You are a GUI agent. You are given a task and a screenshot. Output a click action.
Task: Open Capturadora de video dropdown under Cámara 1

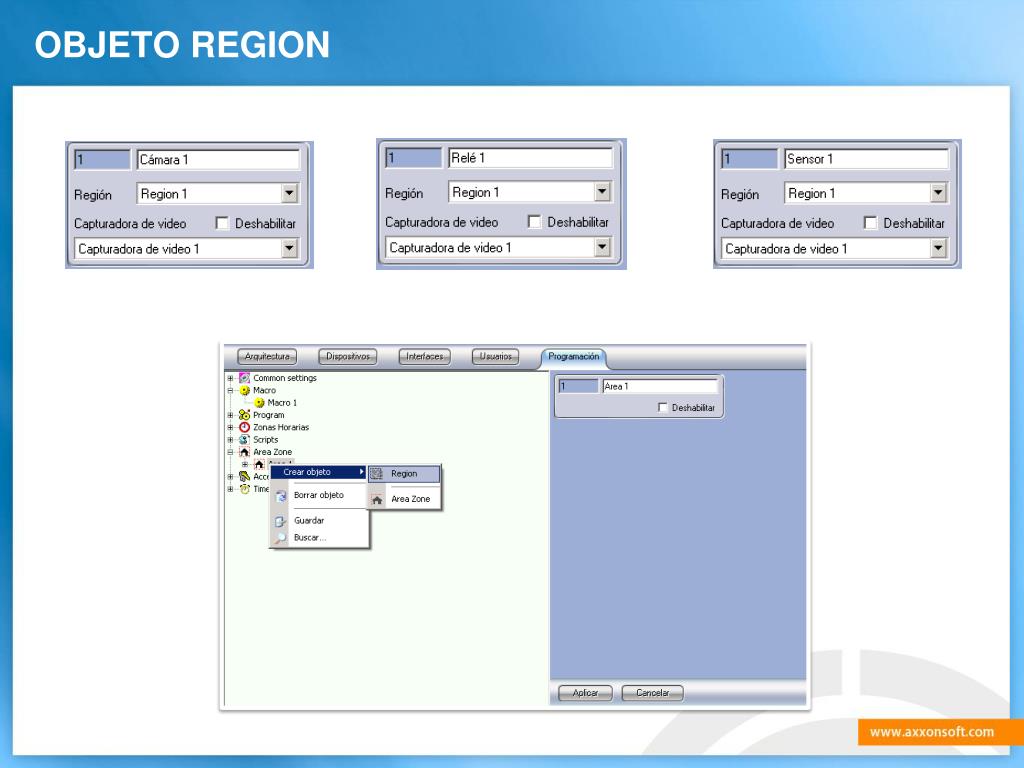coord(289,248)
